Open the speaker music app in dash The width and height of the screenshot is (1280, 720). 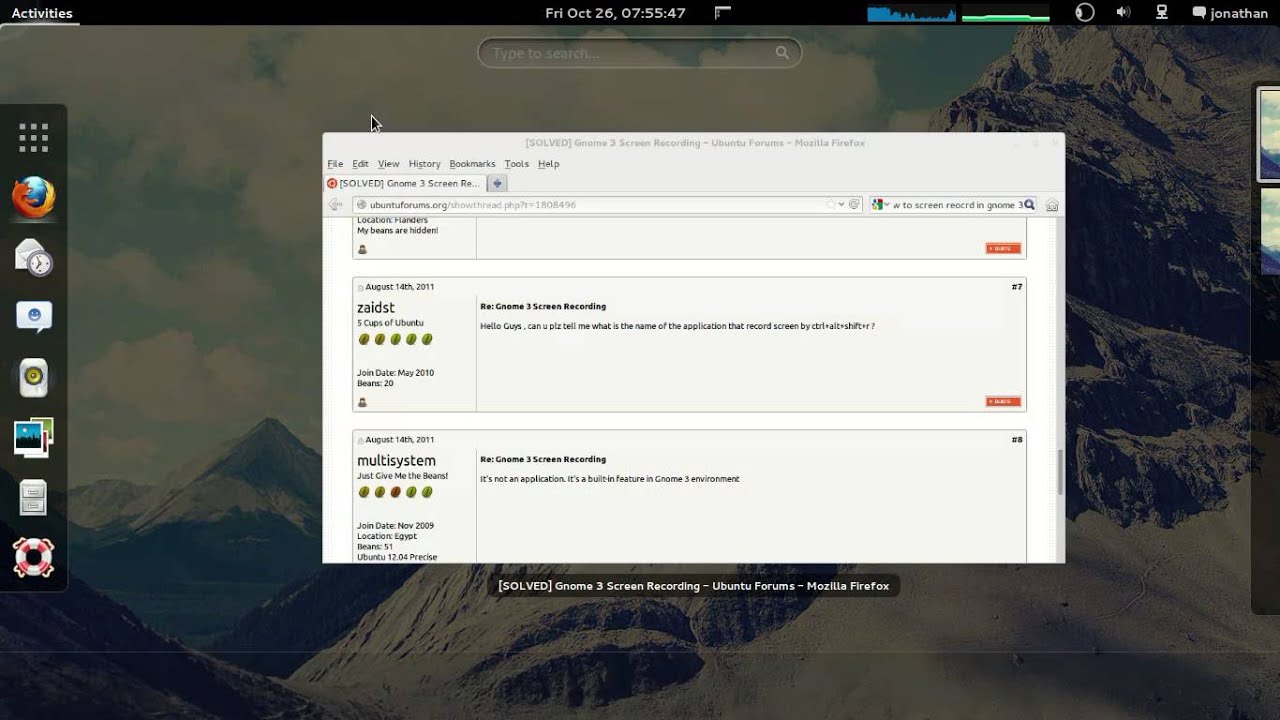click(33, 377)
